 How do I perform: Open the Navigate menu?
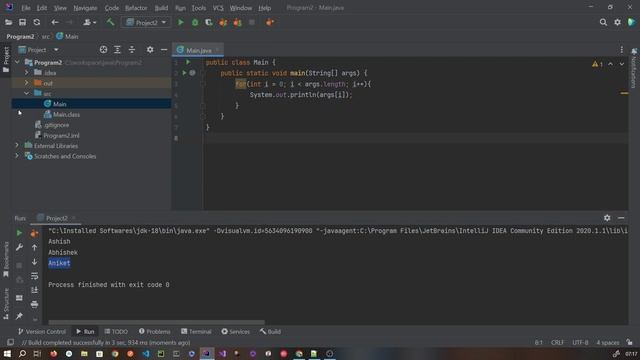click(x=85, y=8)
